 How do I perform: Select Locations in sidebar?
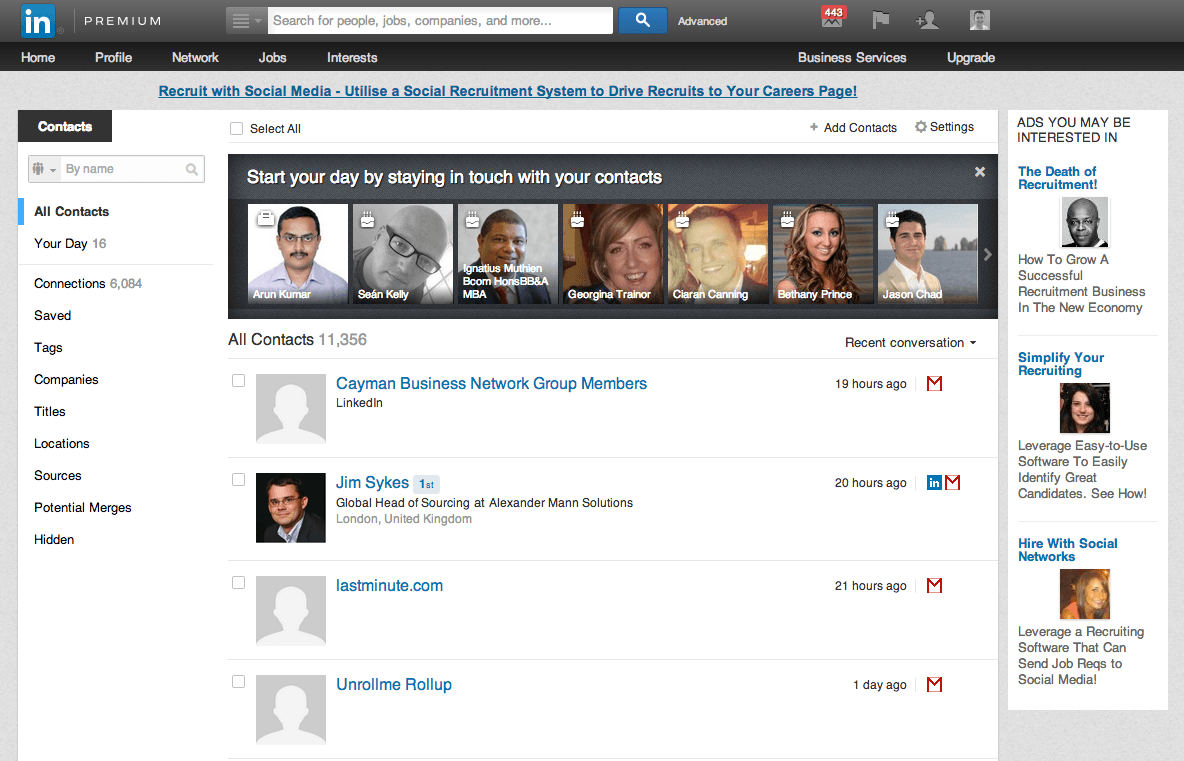point(61,444)
